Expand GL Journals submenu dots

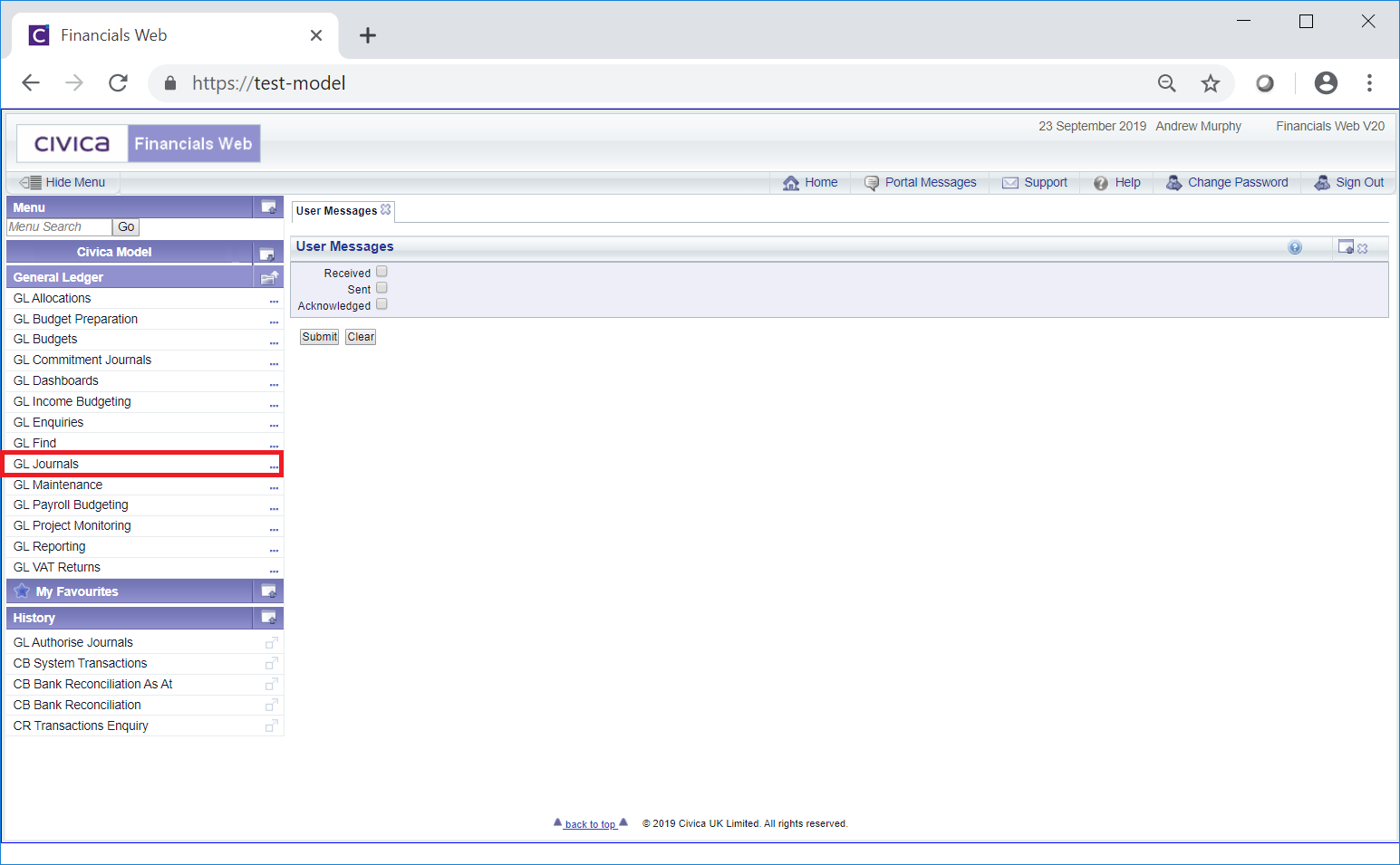(274, 466)
